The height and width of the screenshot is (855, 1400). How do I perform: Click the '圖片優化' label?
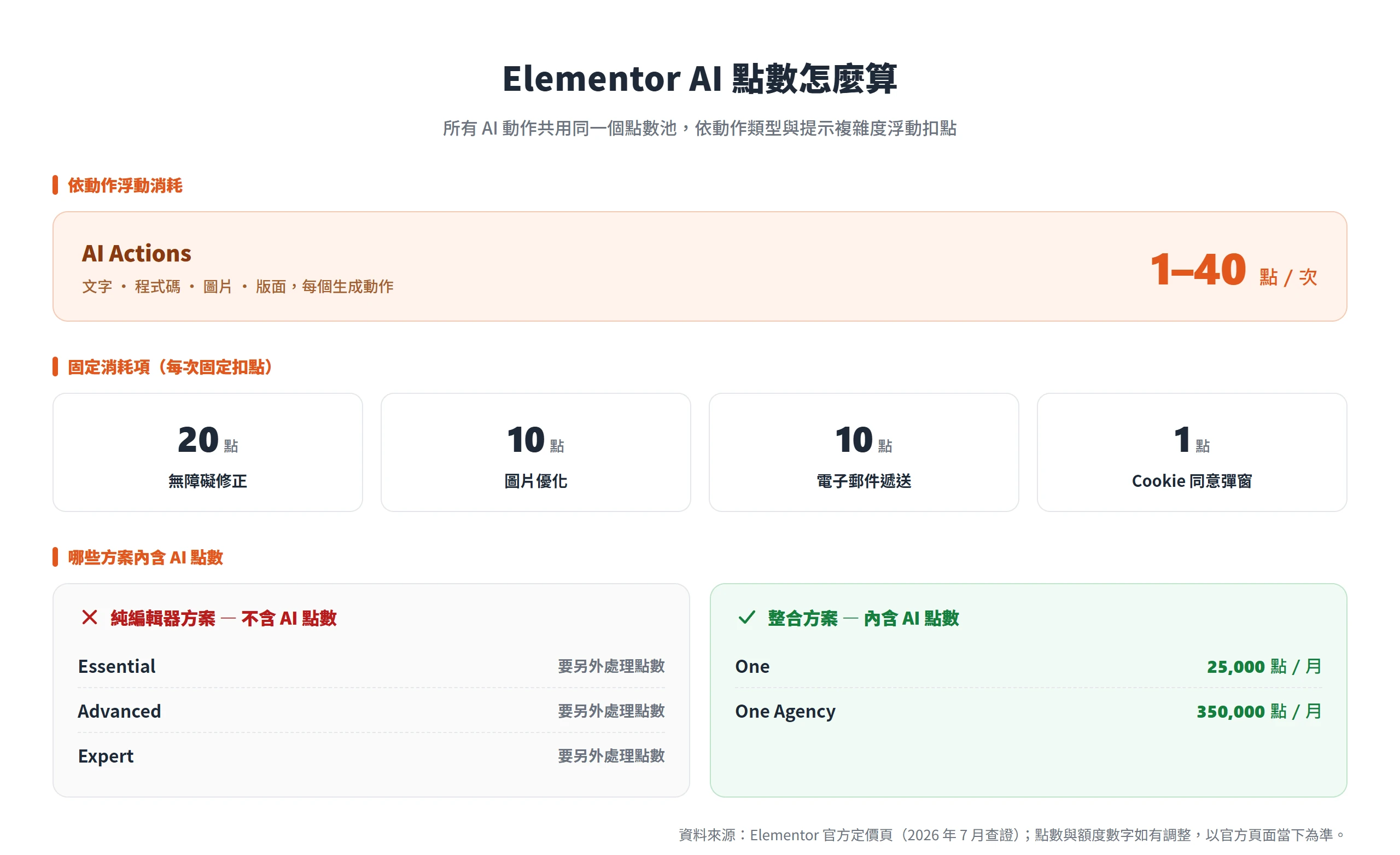point(535,481)
